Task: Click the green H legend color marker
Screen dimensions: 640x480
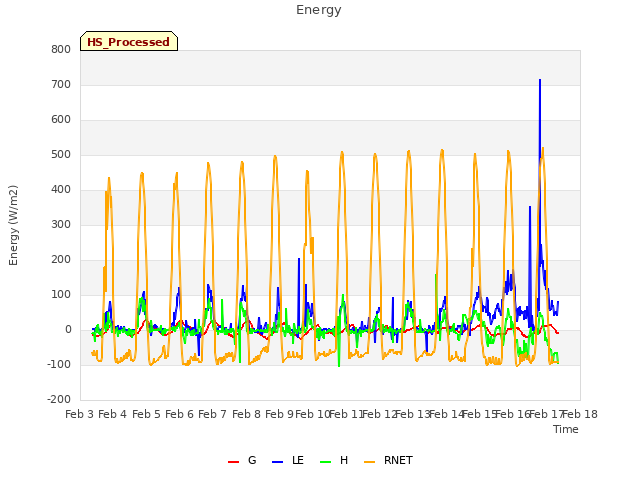Action: (x=325, y=462)
